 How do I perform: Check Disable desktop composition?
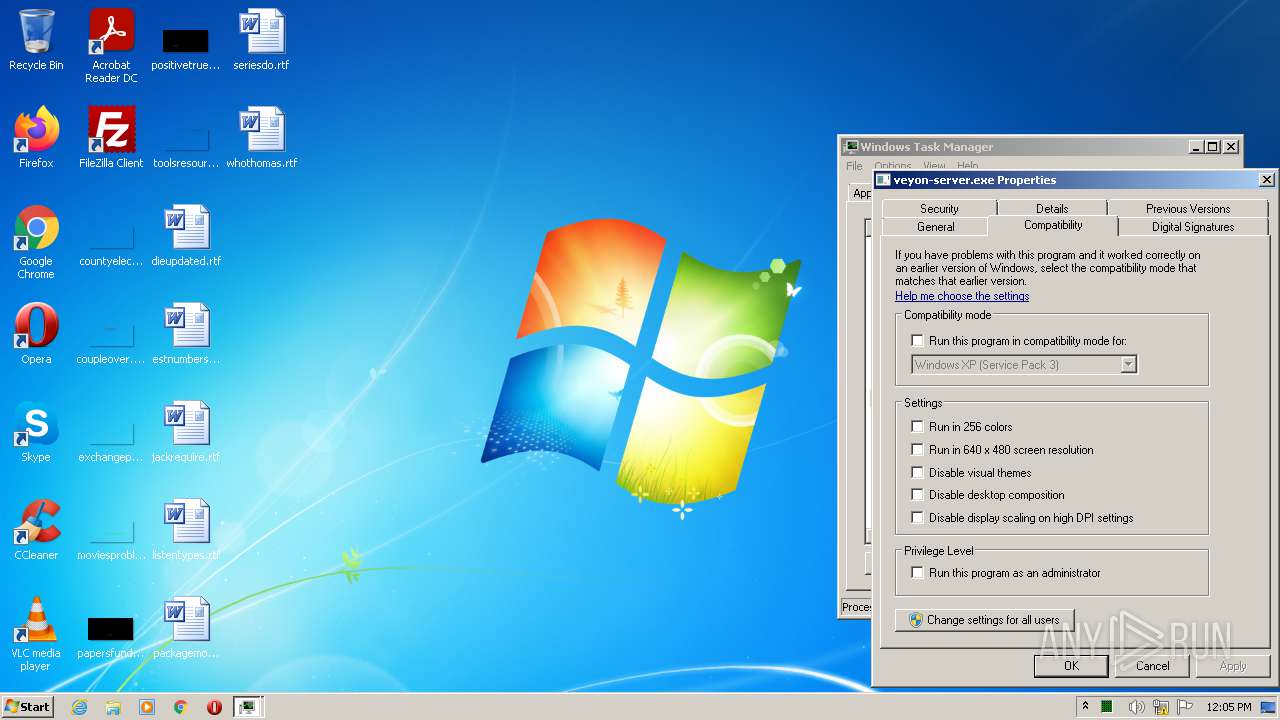tap(917, 495)
